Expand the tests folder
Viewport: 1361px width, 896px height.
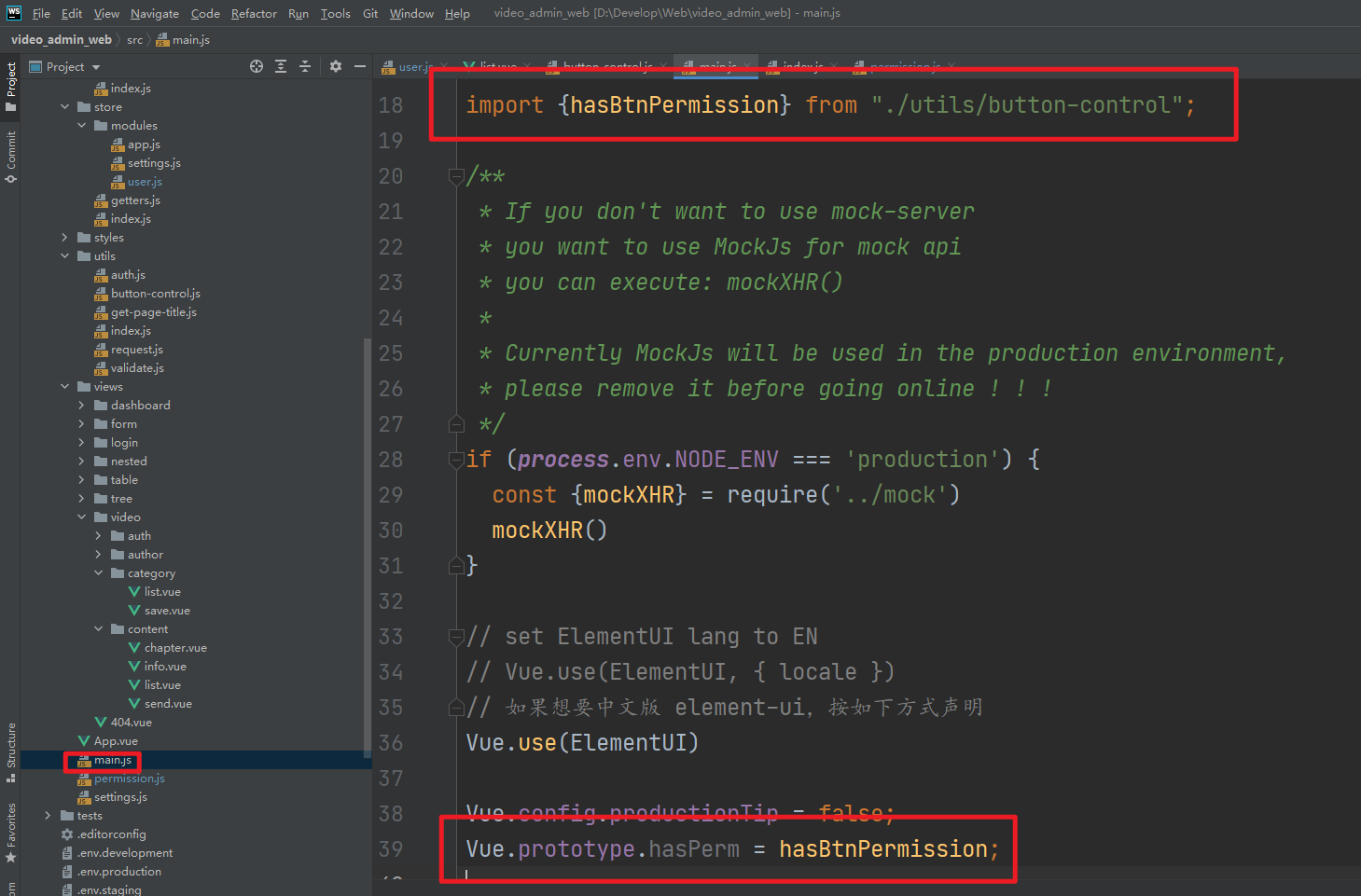49,816
